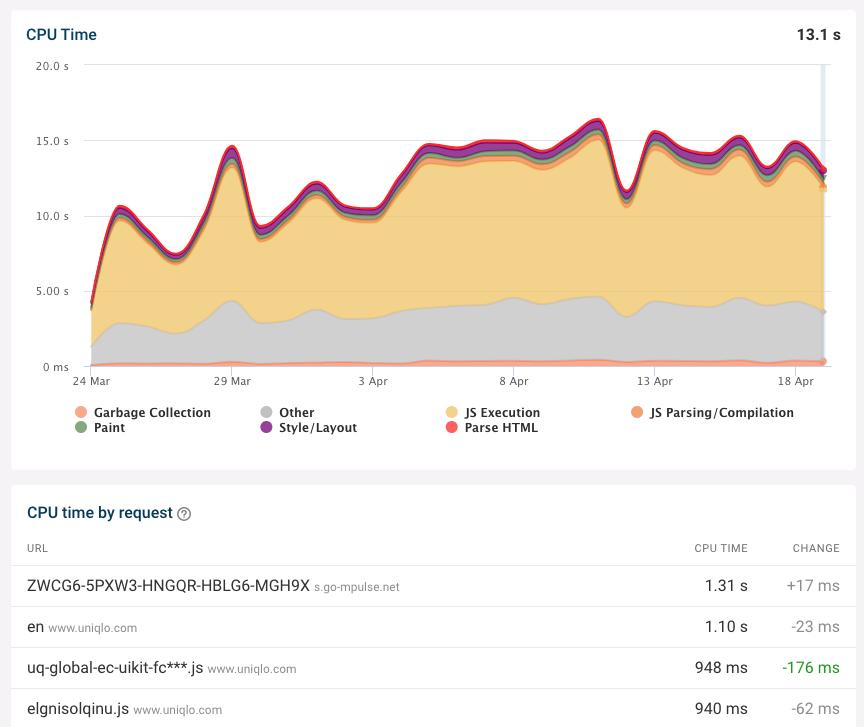The image size is (864, 727).
Task: Click the URL column header
Action: 37,548
